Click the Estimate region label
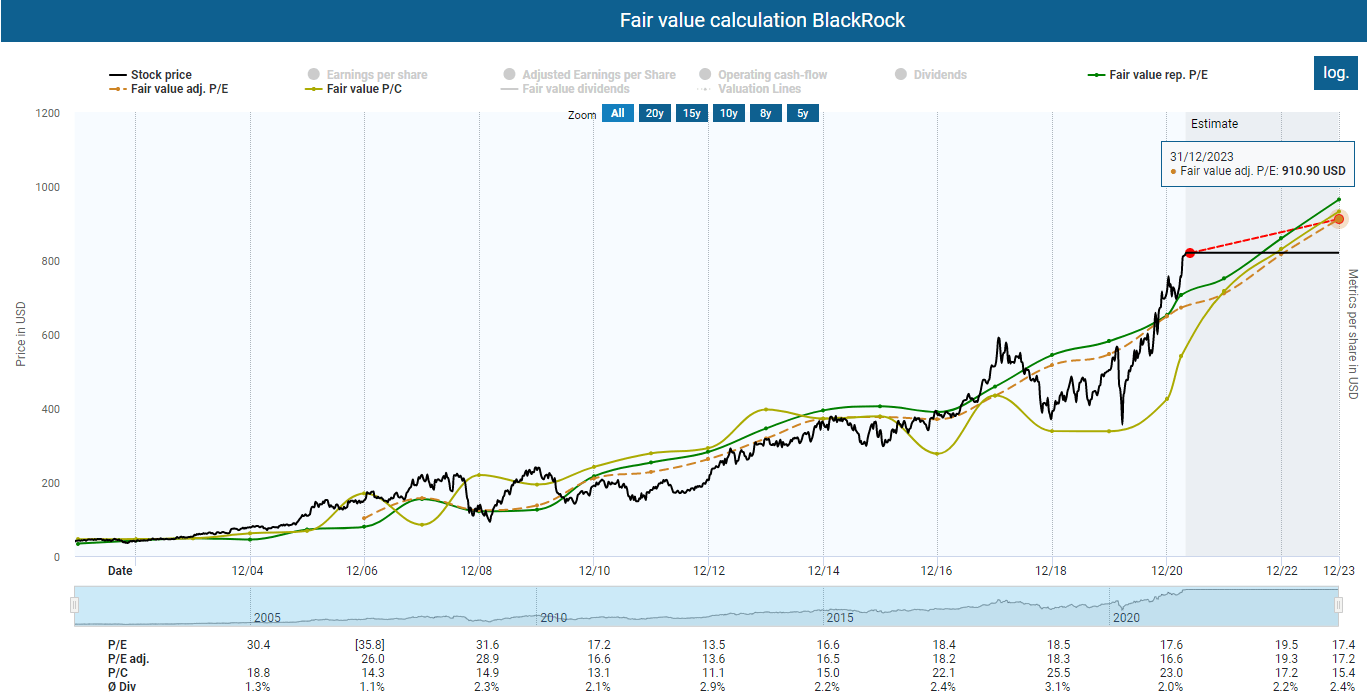The width and height of the screenshot is (1367, 700). tap(1214, 124)
